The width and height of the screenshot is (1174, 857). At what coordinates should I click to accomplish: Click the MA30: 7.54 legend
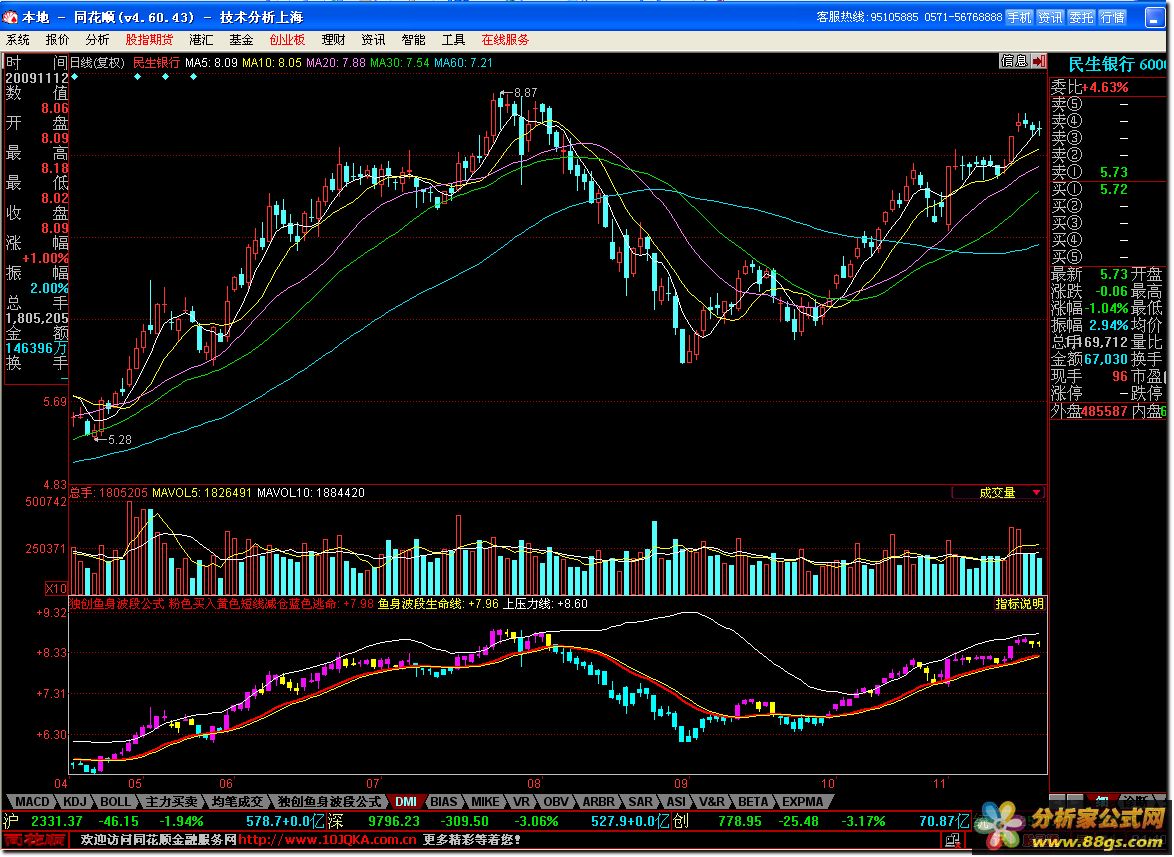tap(400, 63)
